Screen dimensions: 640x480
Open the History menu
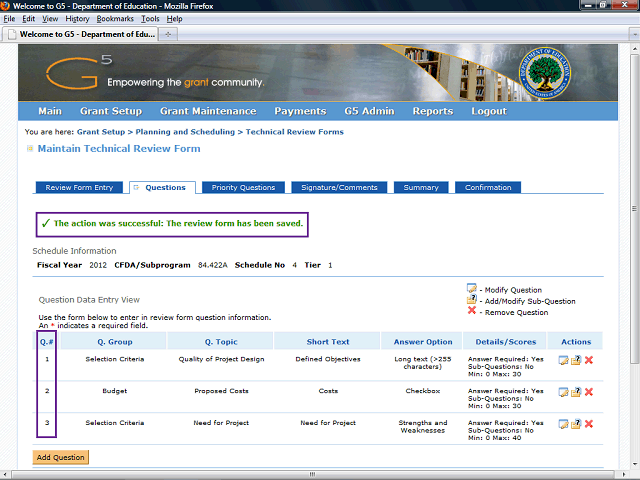(x=77, y=19)
